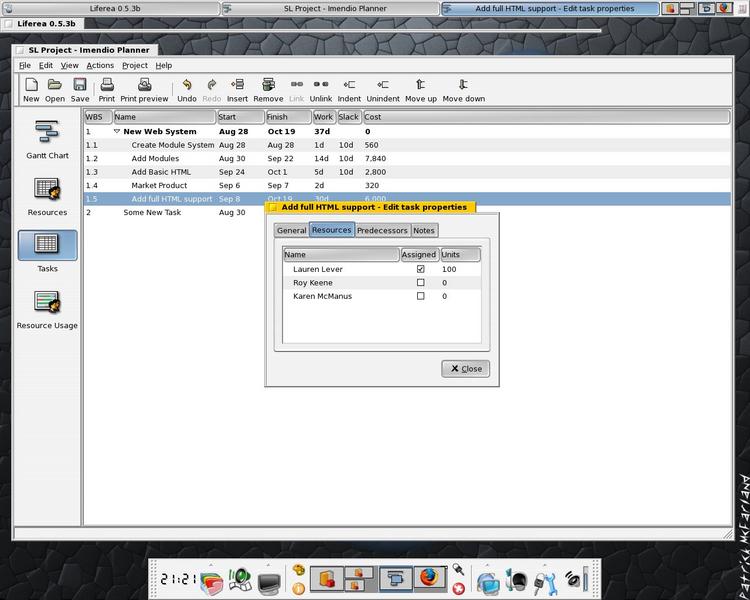This screenshot has width=750, height=600.
Task: Select the Create Module System task row
Action: pos(407,145)
